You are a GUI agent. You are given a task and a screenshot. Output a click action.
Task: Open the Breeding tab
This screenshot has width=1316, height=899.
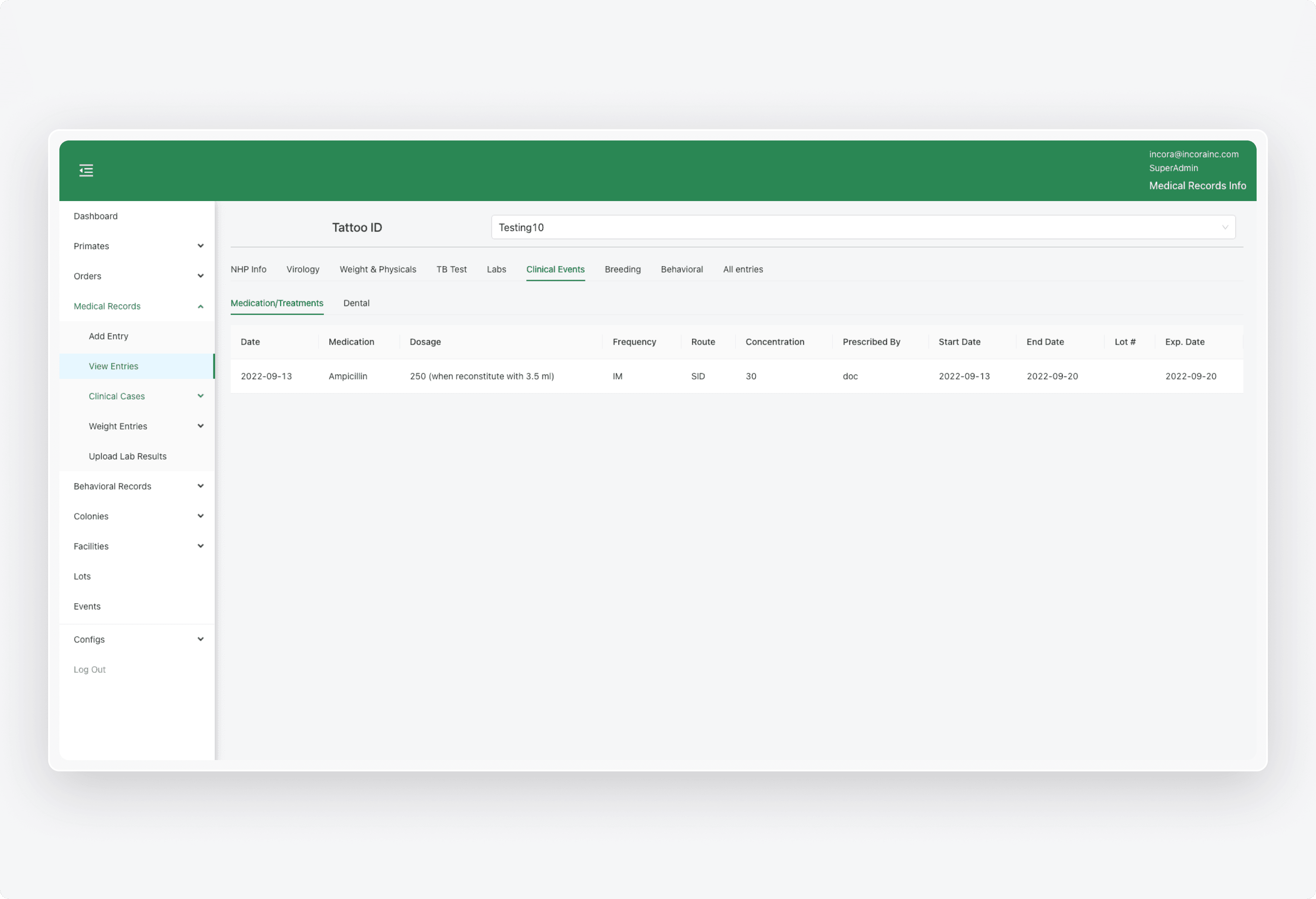point(622,270)
